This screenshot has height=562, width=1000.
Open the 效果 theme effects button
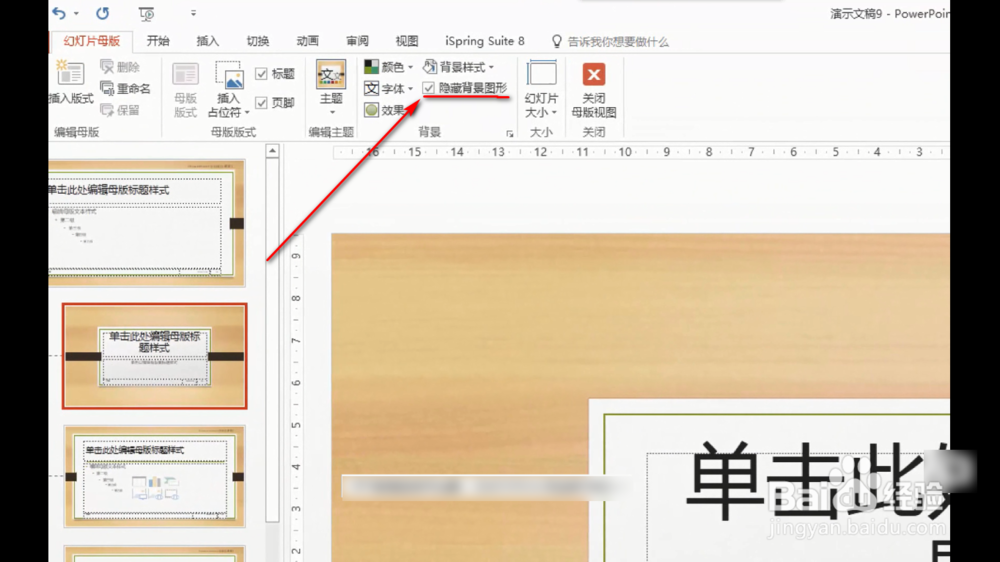click(385, 110)
